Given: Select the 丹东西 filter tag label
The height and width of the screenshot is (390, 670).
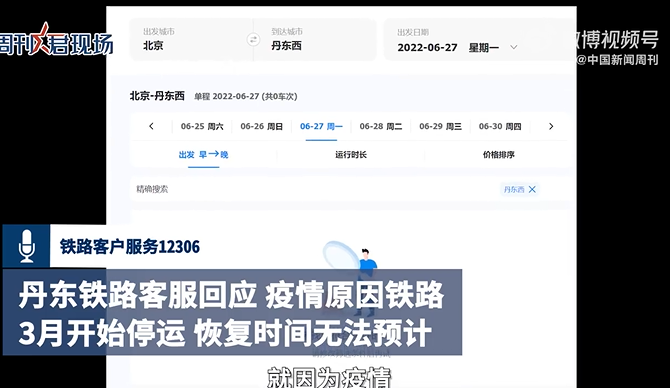Looking at the screenshot, I should (x=514, y=189).
